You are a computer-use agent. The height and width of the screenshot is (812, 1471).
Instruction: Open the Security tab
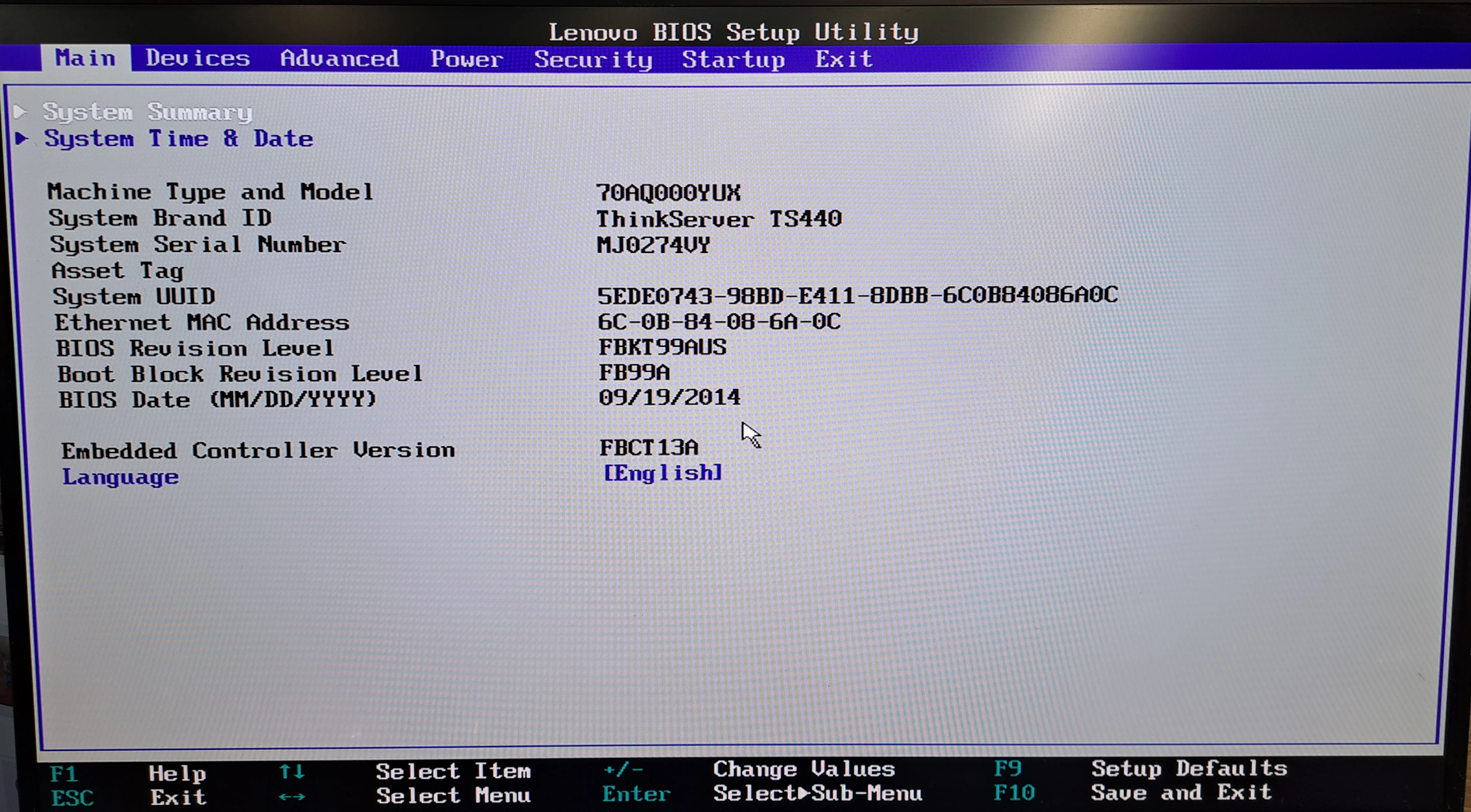coord(593,60)
